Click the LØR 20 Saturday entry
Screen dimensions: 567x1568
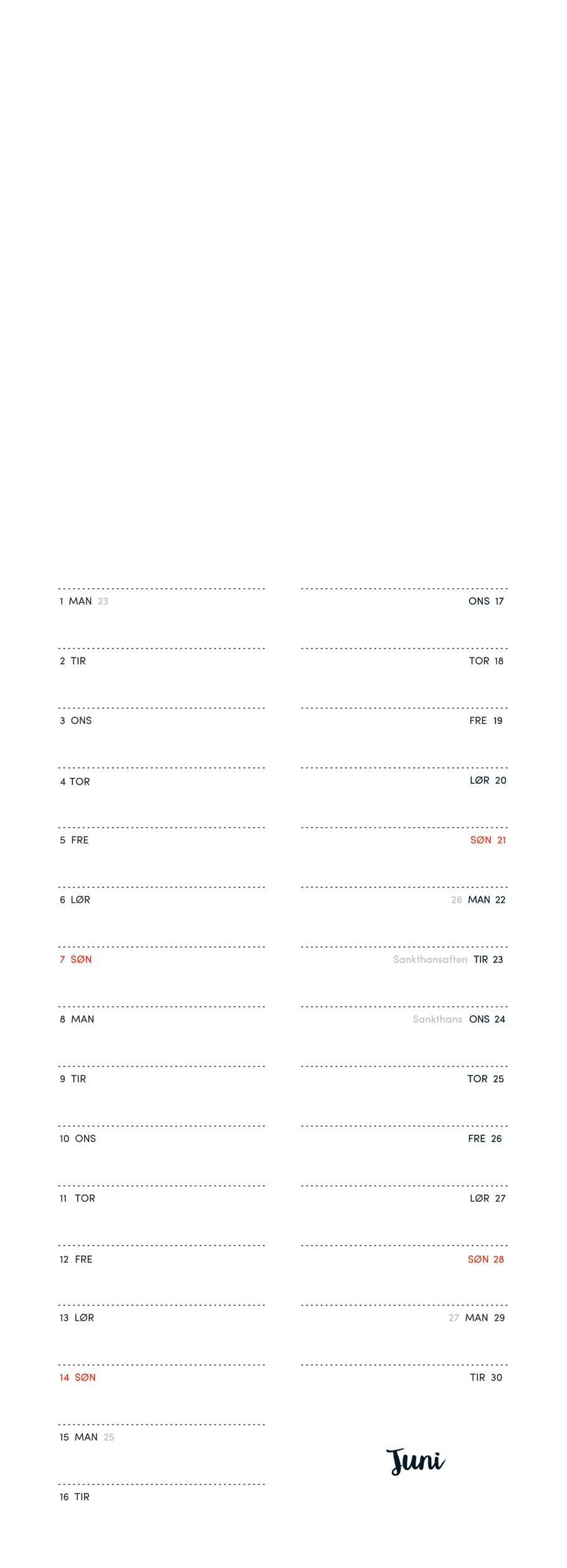[487, 781]
